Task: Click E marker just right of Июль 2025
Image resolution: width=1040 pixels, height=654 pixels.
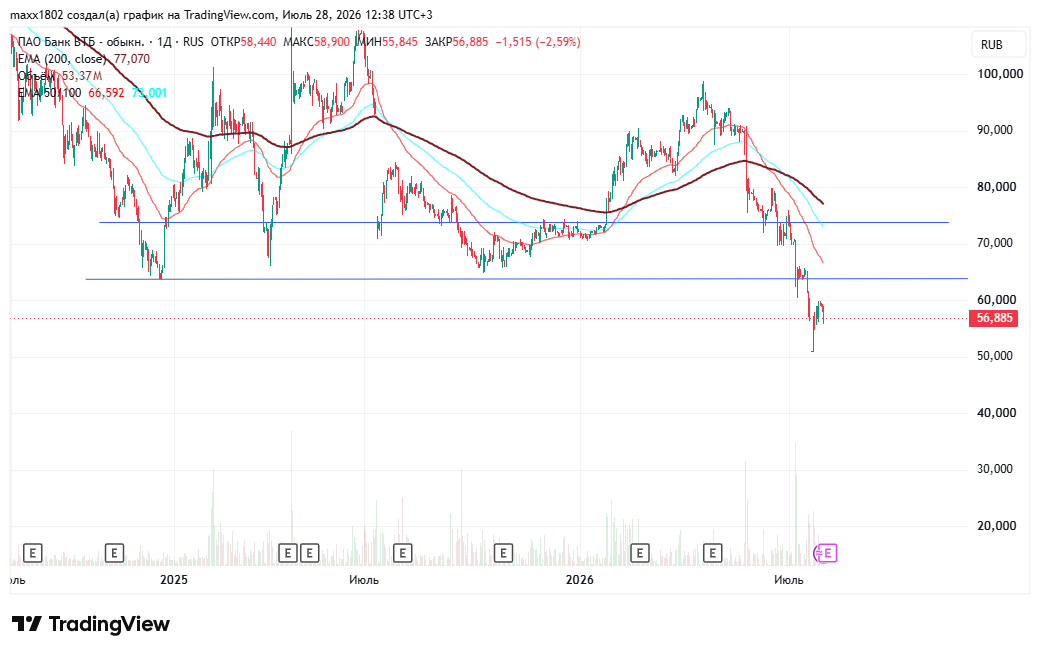Action: pos(403,553)
